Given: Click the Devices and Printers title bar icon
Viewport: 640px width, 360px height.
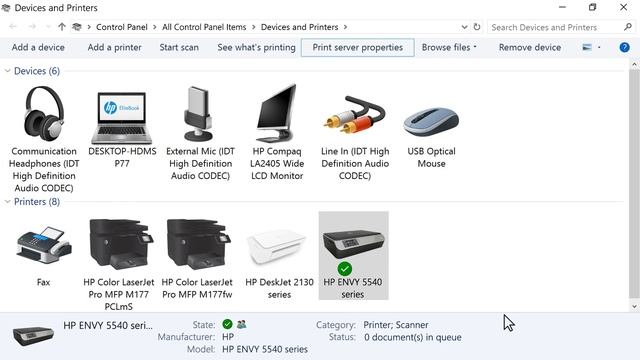Looking at the screenshot, I should point(6,8).
